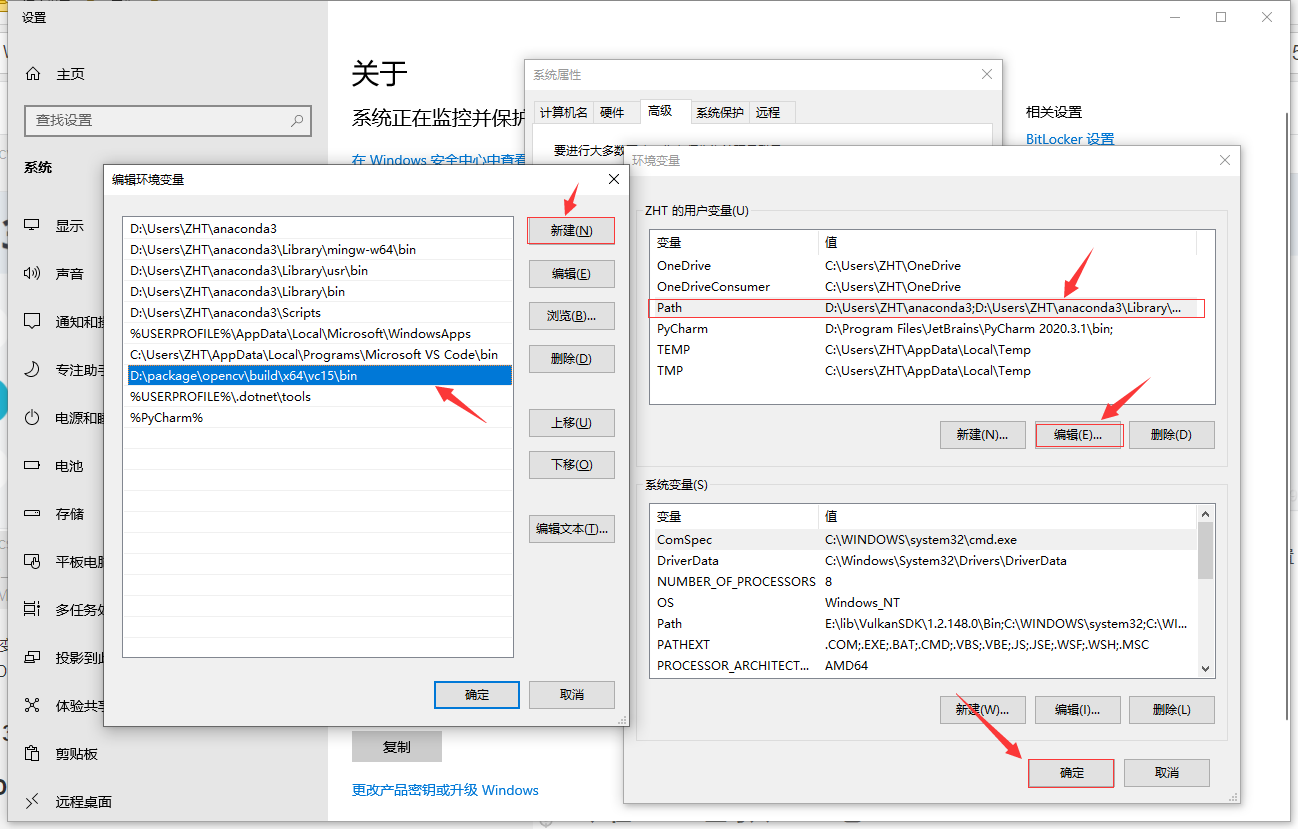This screenshot has width=1298, height=829.
Task: Select the Microsoft VS Code\bin path entry
Action: pyautogui.click(x=319, y=355)
